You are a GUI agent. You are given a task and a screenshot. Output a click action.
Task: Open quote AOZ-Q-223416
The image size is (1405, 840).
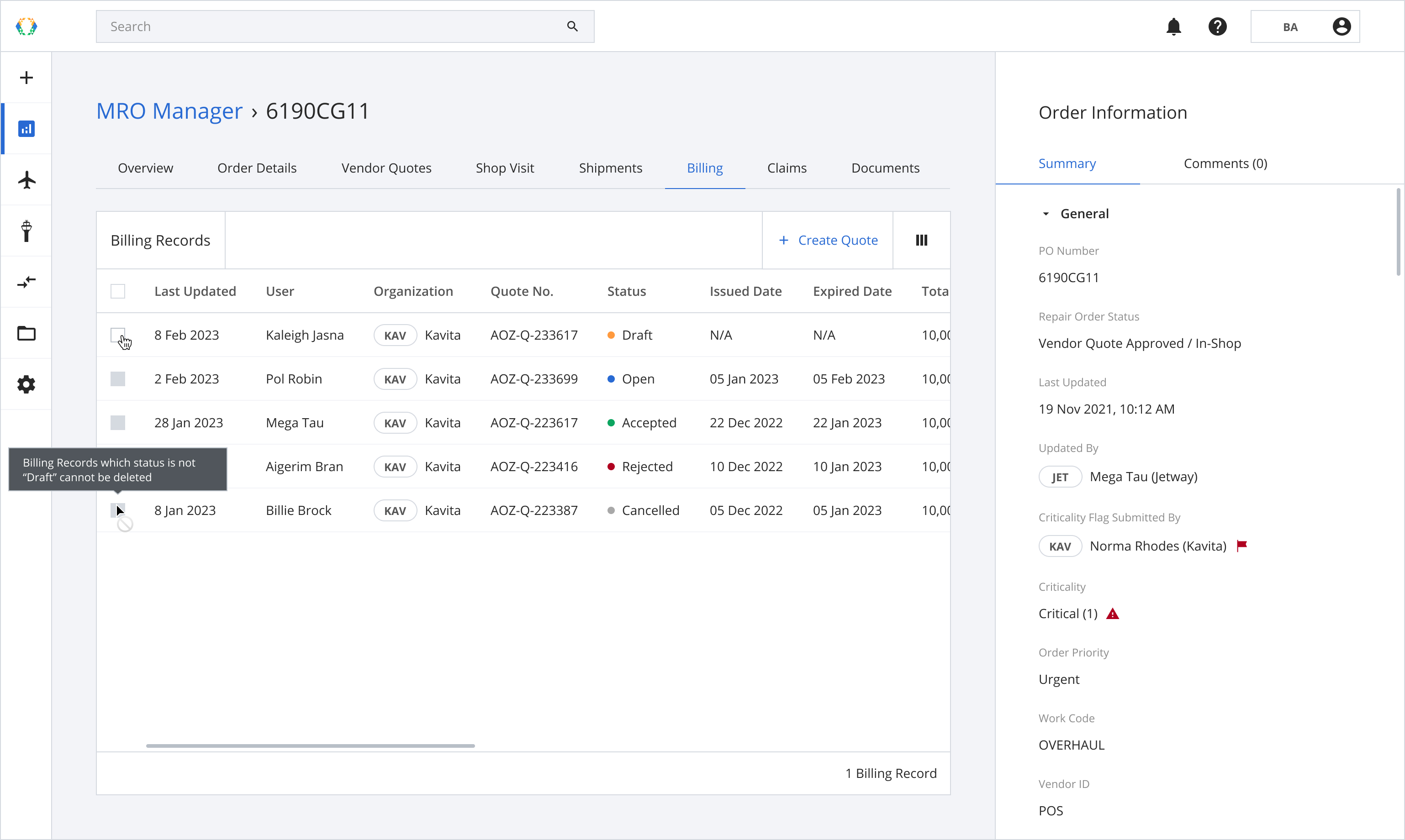(x=534, y=467)
